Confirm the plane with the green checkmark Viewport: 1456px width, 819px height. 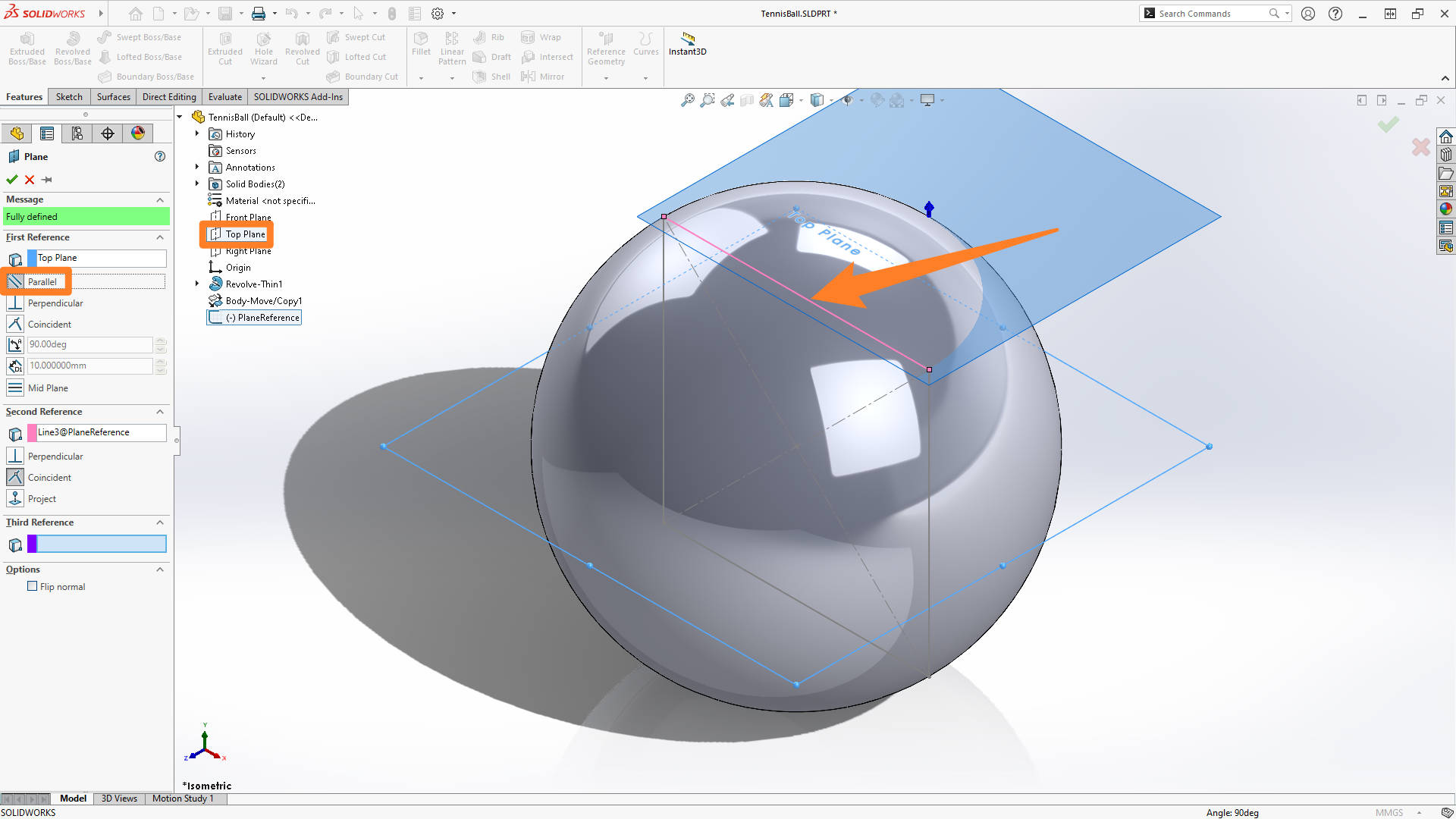tap(11, 180)
